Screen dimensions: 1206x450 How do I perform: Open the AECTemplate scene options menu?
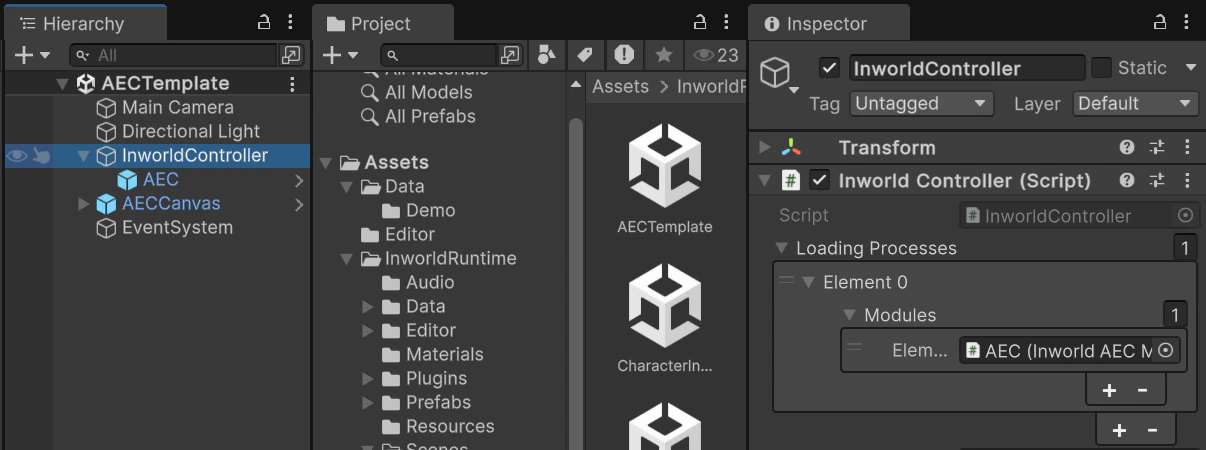[292, 84]
